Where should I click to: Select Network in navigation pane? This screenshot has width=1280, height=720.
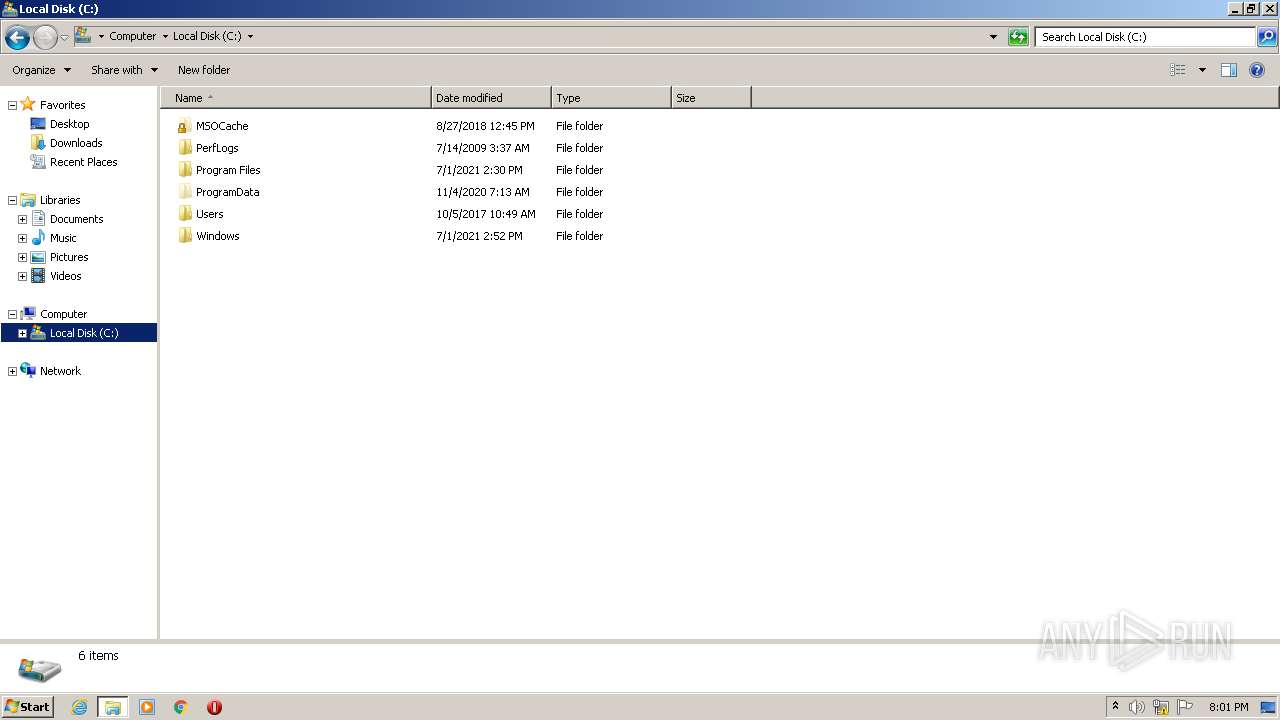(60, 371)
